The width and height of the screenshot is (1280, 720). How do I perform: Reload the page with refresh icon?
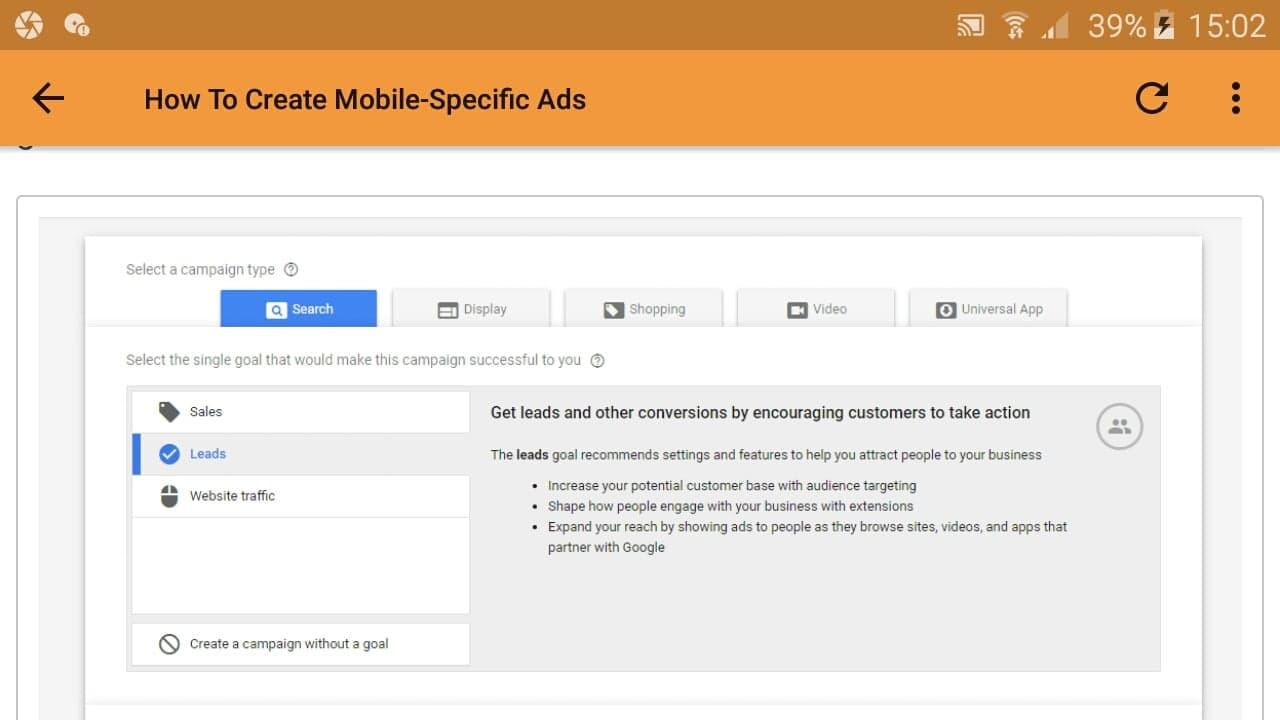1151,98
